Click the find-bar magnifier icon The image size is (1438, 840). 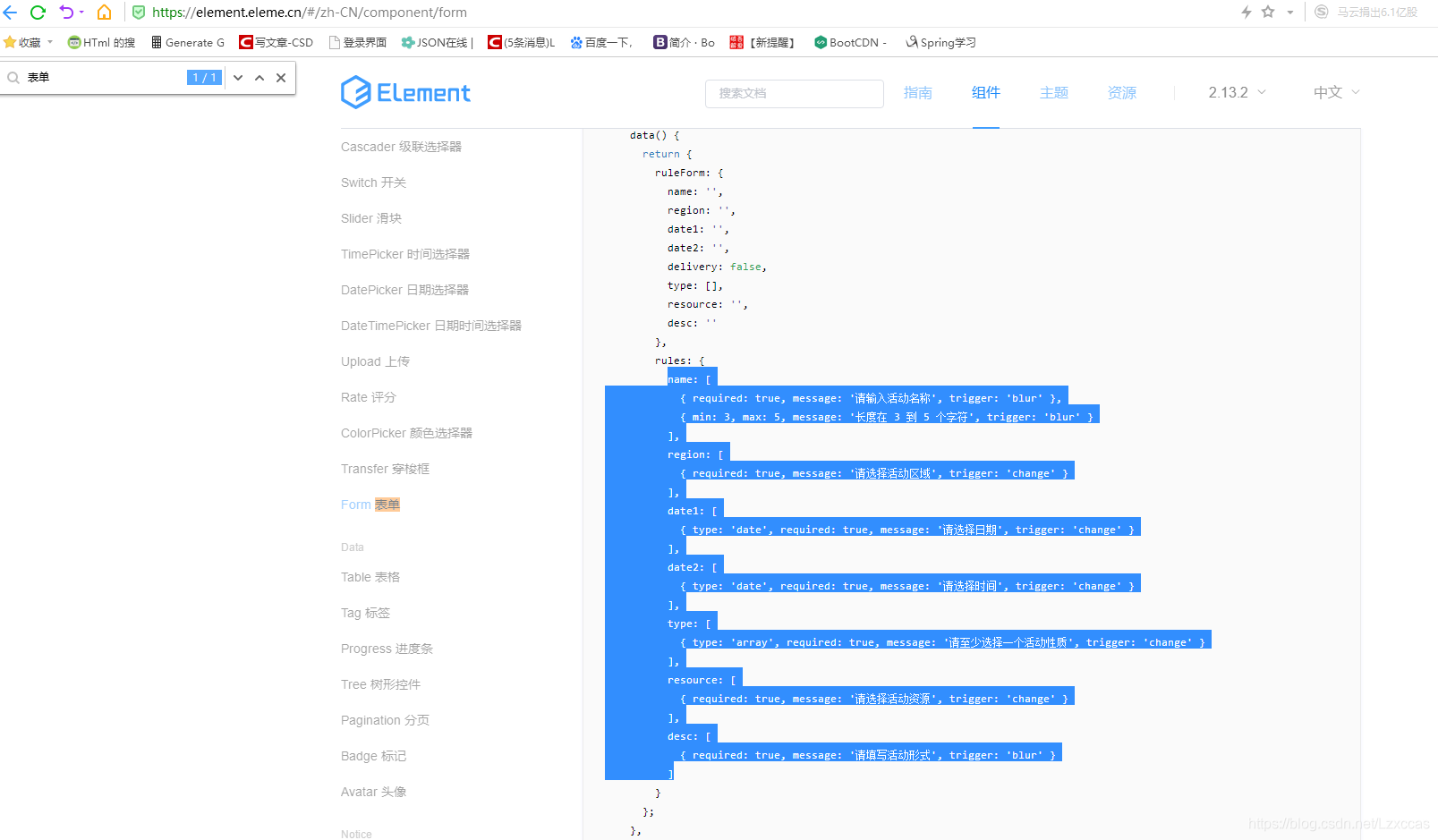pyautogui.click(x=13, y=78)
